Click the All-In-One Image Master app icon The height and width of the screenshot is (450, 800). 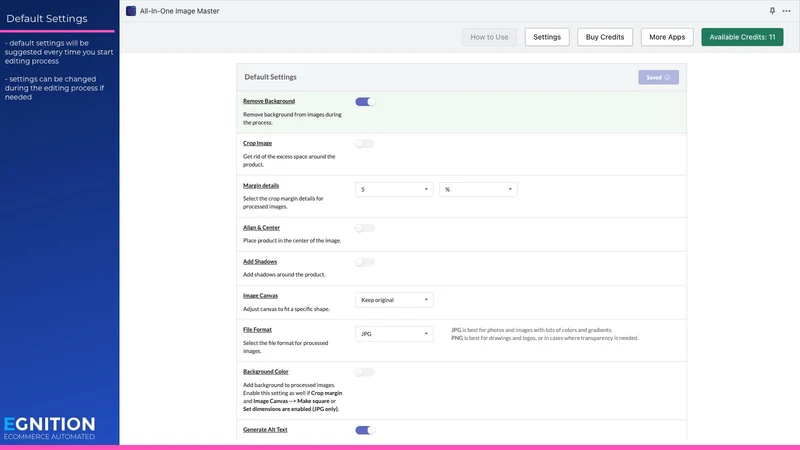coord(131,11)
